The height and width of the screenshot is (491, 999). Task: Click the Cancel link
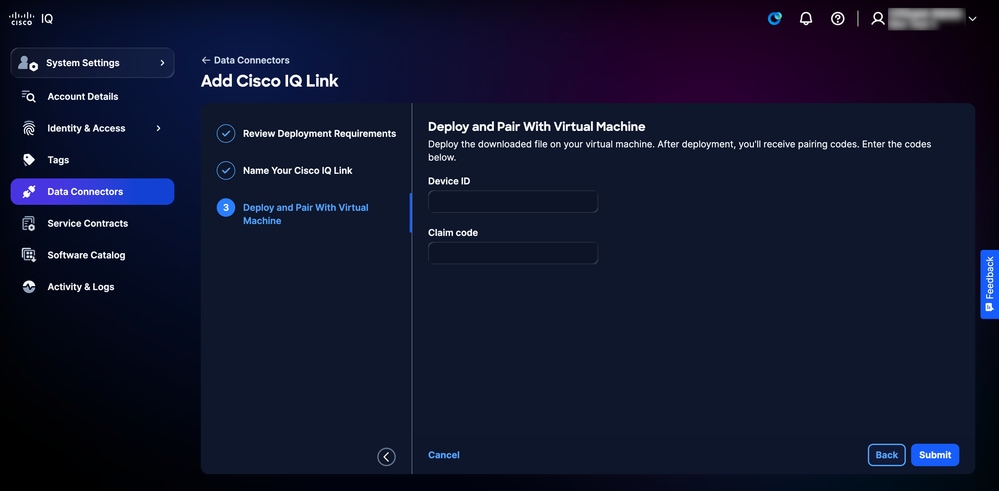pyautogui.click(x=443, y=455)
